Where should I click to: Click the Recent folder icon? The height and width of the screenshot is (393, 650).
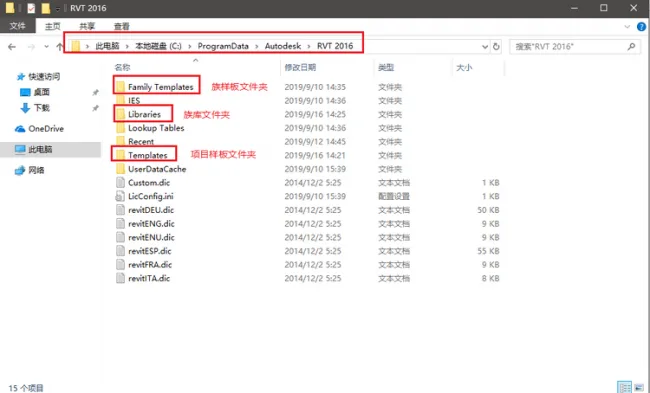tap(120, 141)
